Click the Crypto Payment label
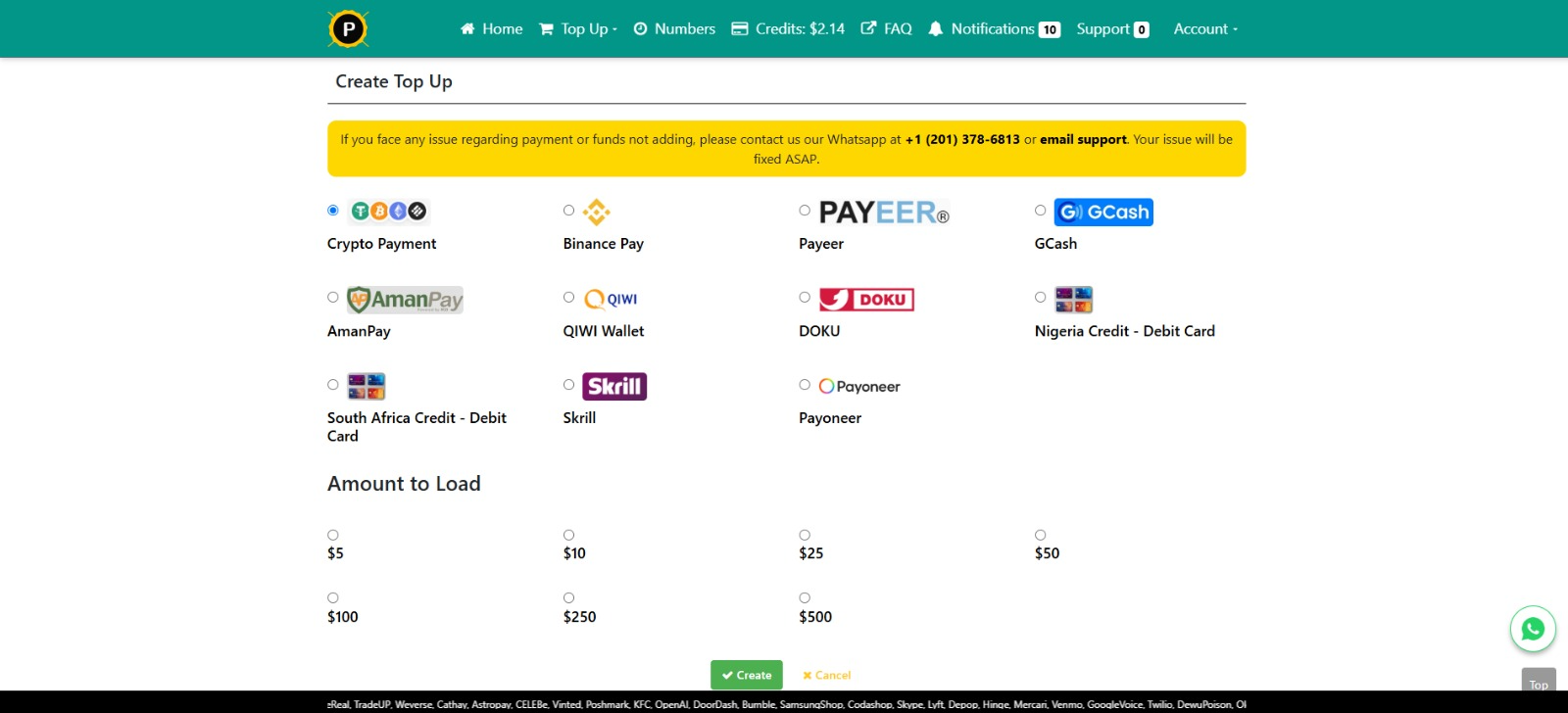 (381, 244)
